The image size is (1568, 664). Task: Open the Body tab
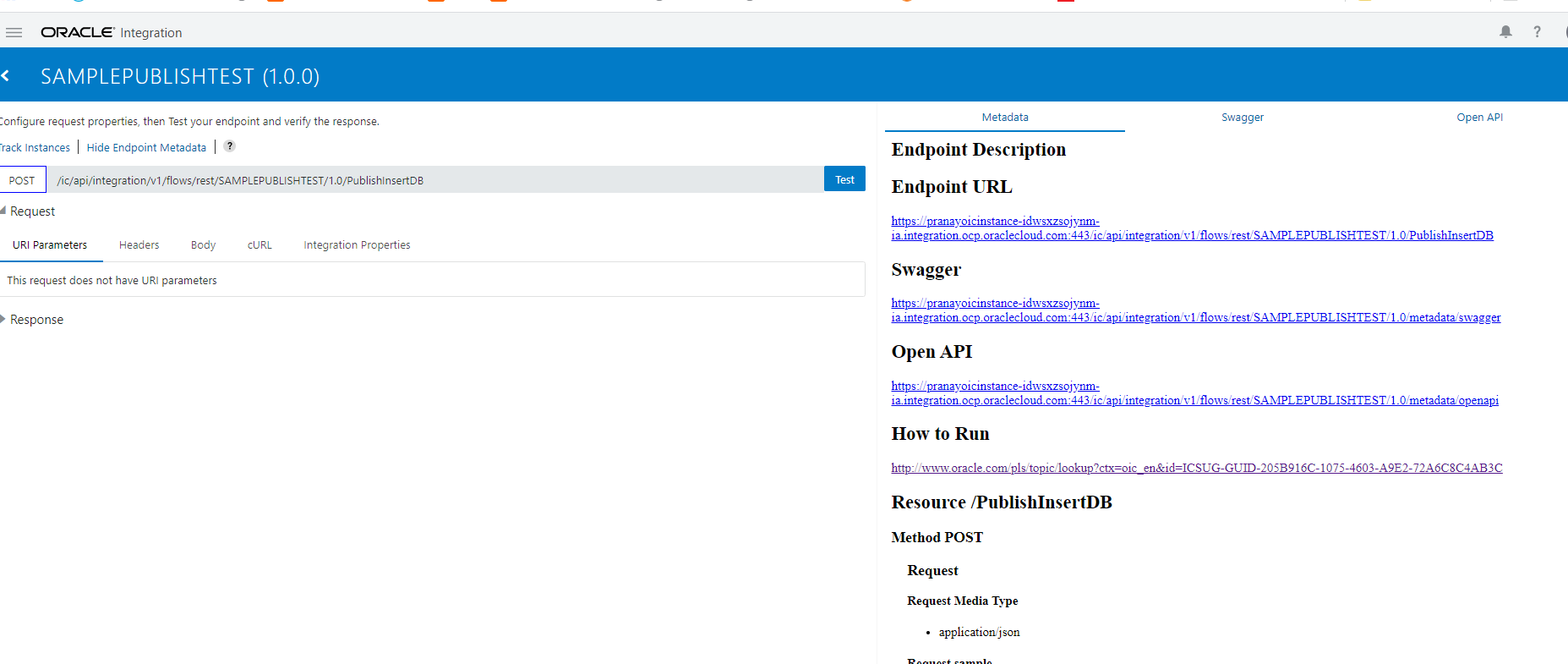[203, 245]
